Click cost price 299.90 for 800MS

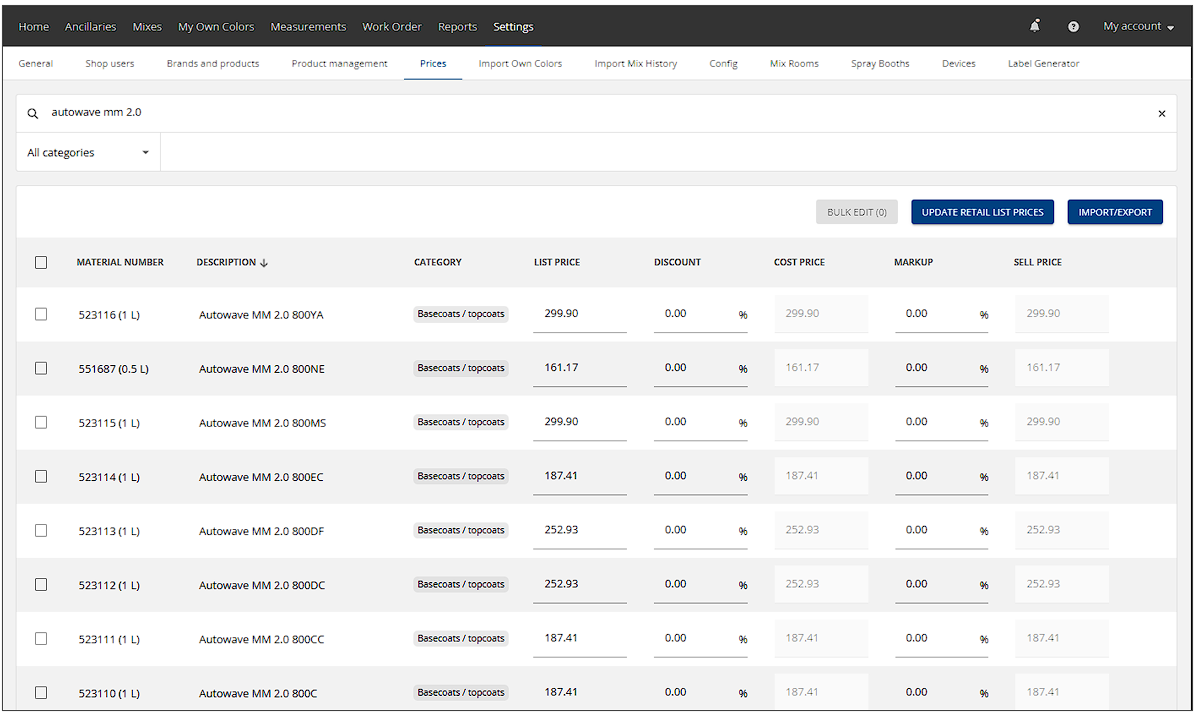[821, 422]
